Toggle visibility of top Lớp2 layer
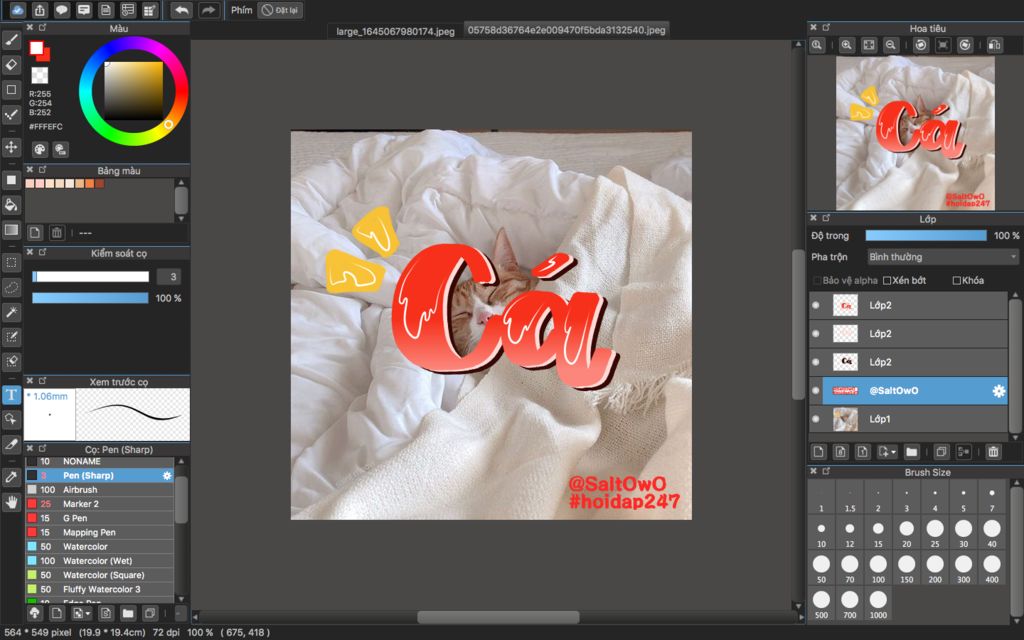Screen dimensions: 1024x640 coord(816,305)
